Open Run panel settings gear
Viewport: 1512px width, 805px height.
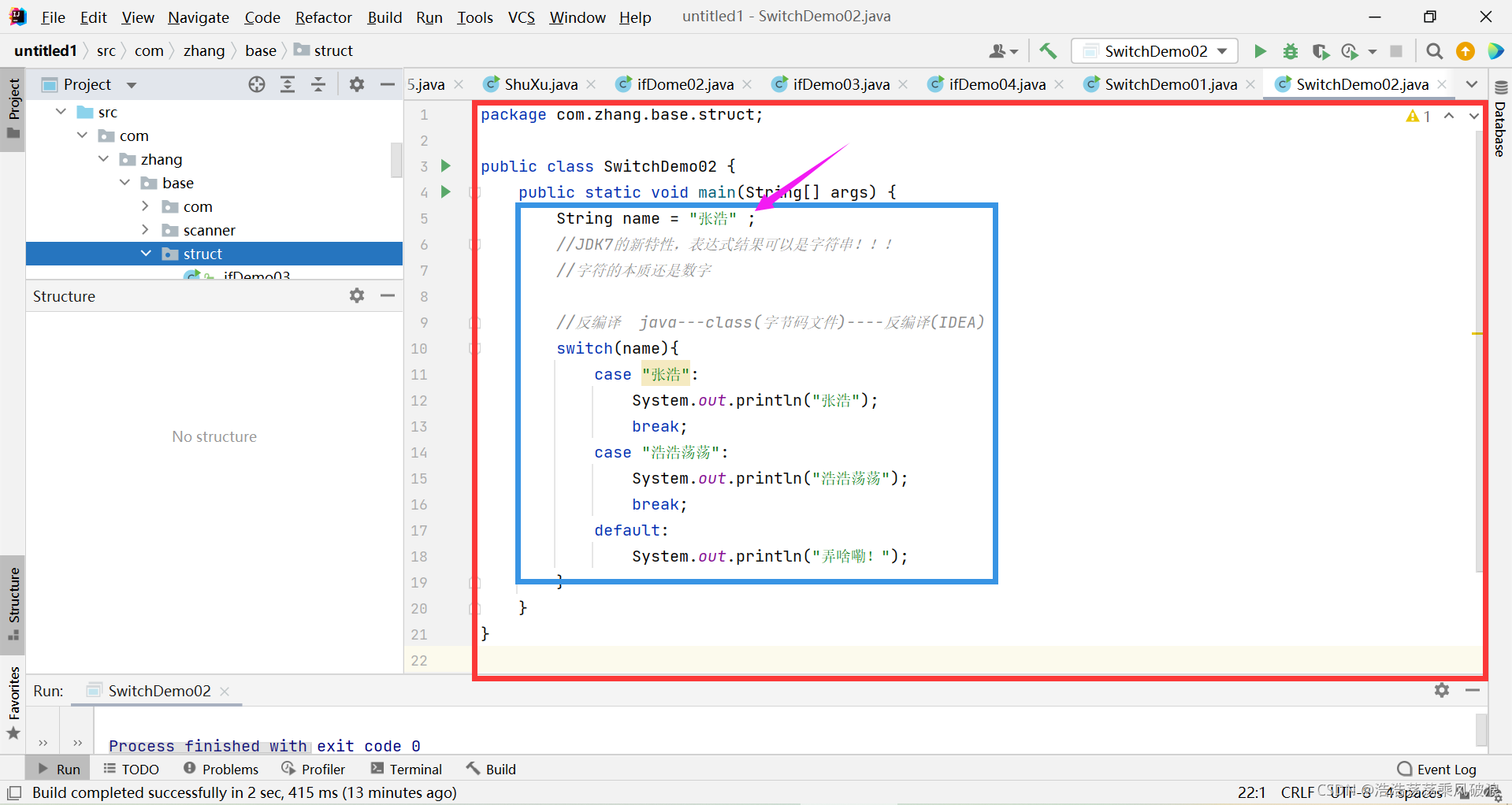pos(1442,690)
